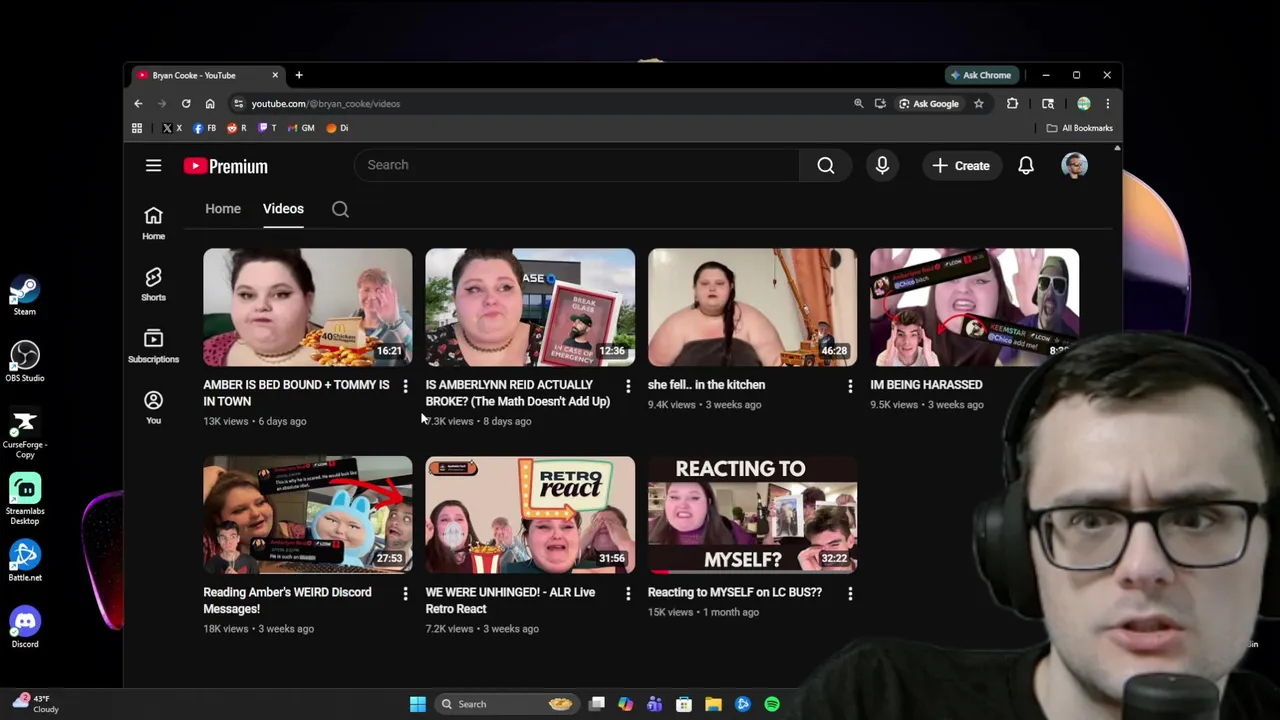Open the Chrome extensions puzzle icon

(x=1012, y=103)
